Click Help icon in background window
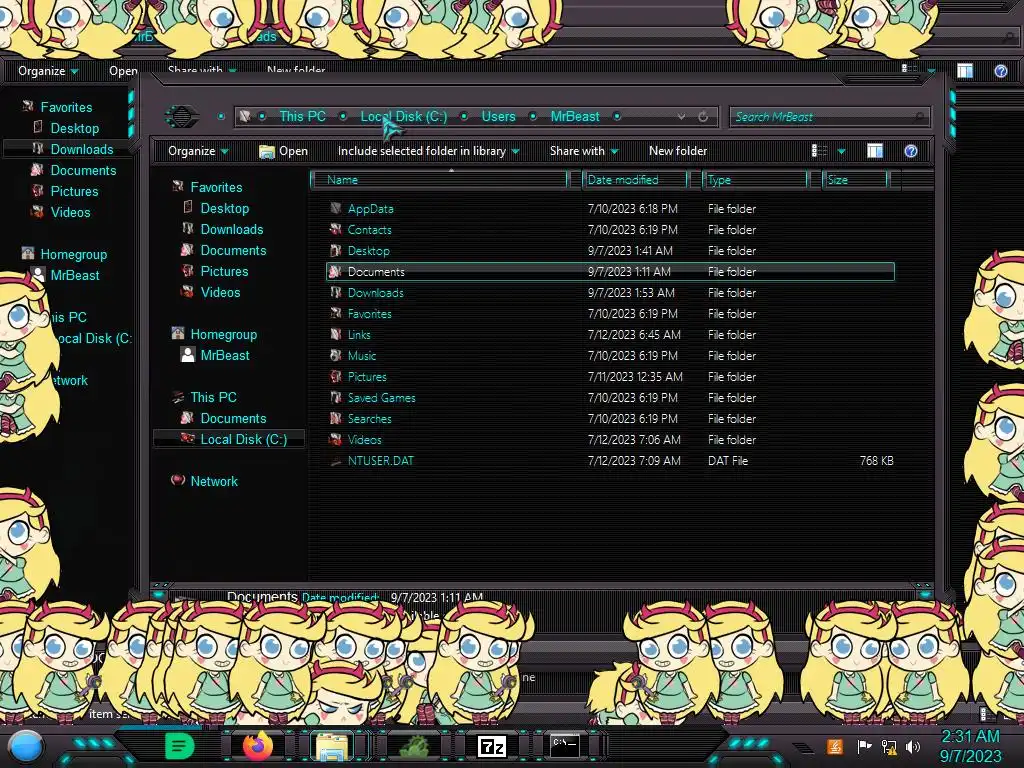Image resolution: width=1024 pixels, height=768 pixels. [x=1000, y=71]
